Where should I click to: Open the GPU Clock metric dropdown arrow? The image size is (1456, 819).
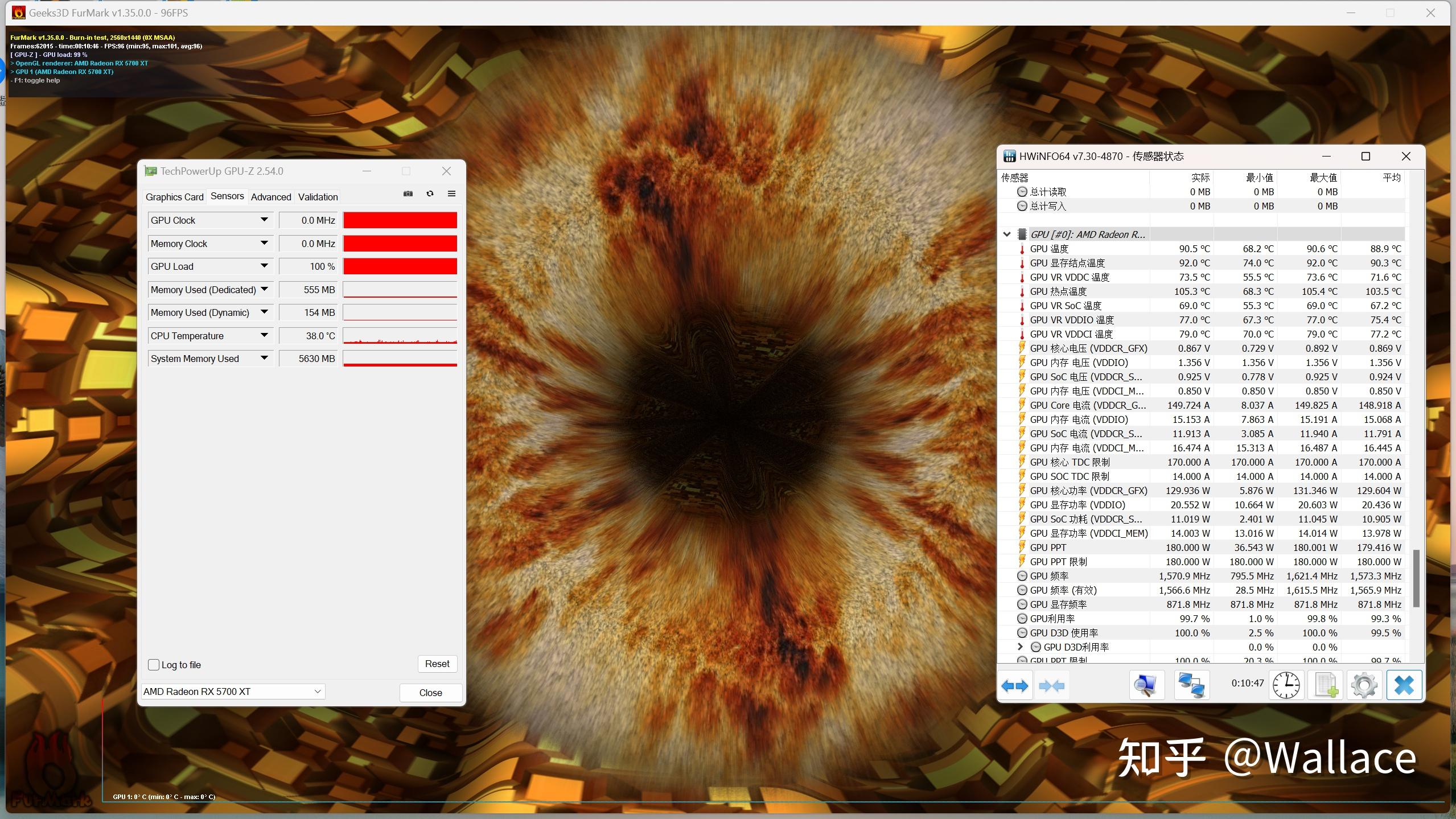pos(264,219)
